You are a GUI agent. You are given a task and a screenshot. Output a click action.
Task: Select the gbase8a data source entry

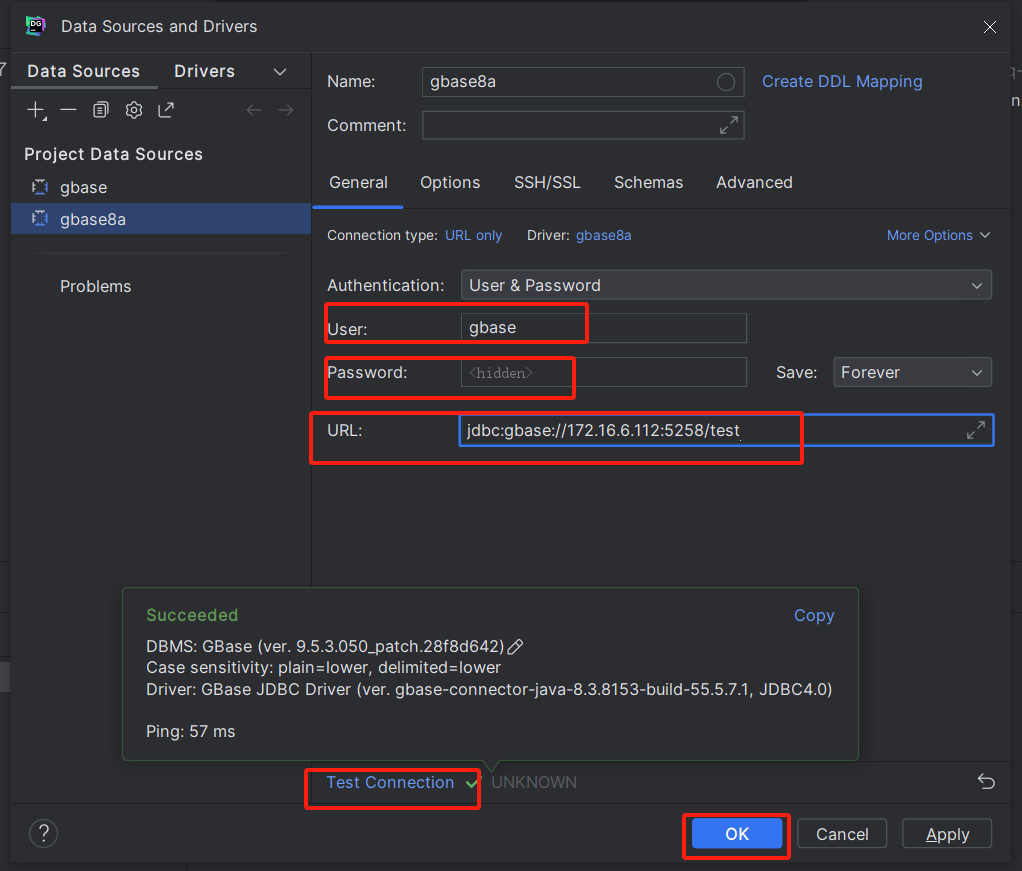coord(161,219)
